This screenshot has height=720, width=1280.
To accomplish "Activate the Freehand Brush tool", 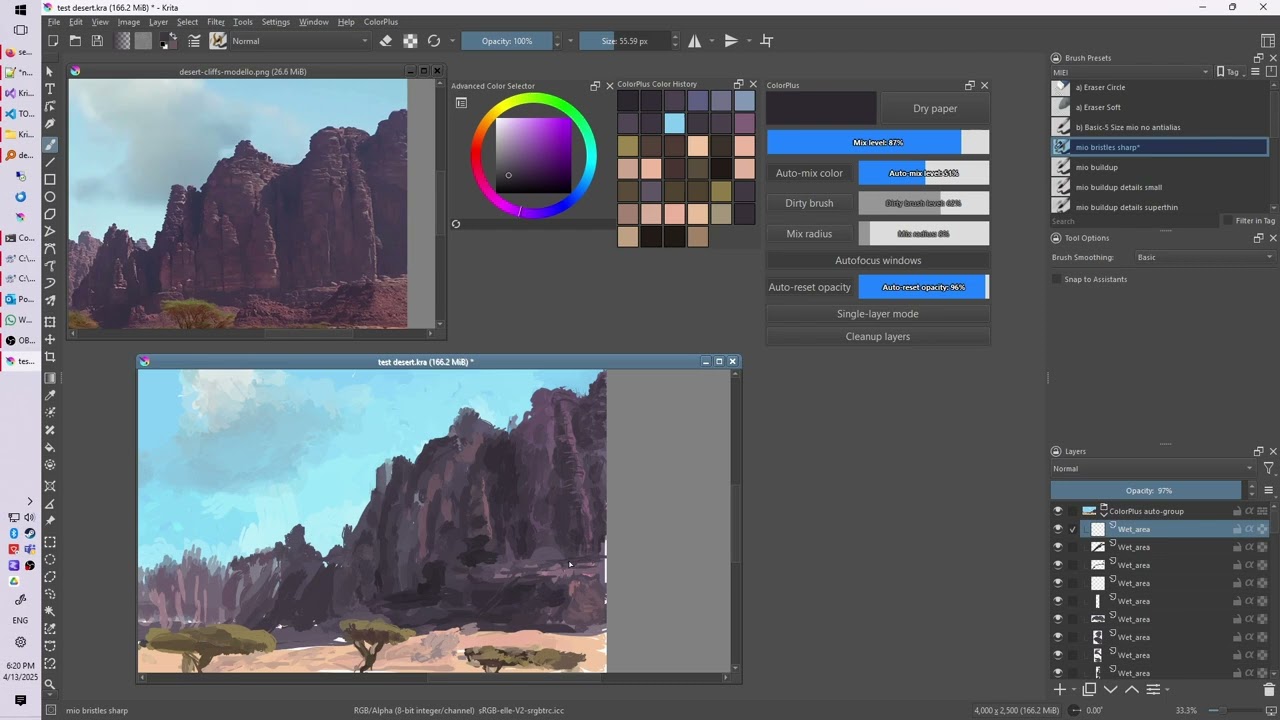I will [x=50, y=143].
